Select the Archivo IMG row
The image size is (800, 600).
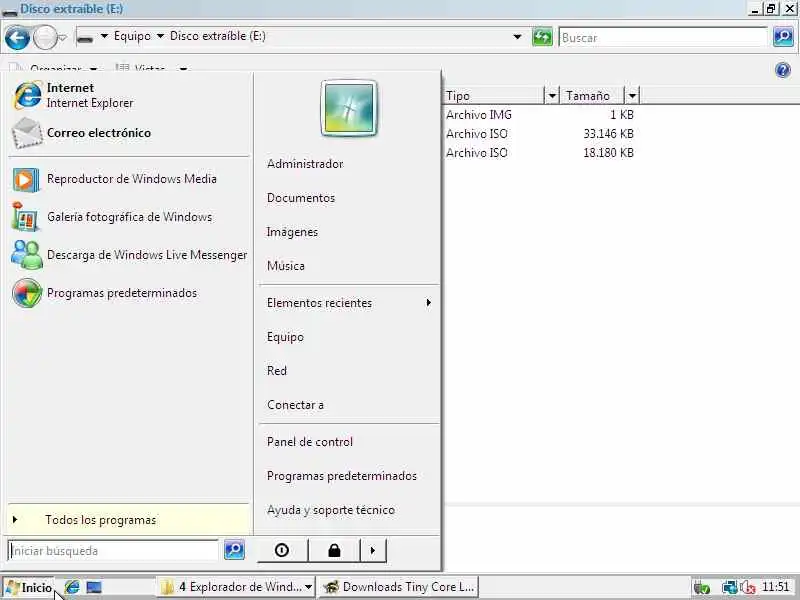click(x=479, y=115)
